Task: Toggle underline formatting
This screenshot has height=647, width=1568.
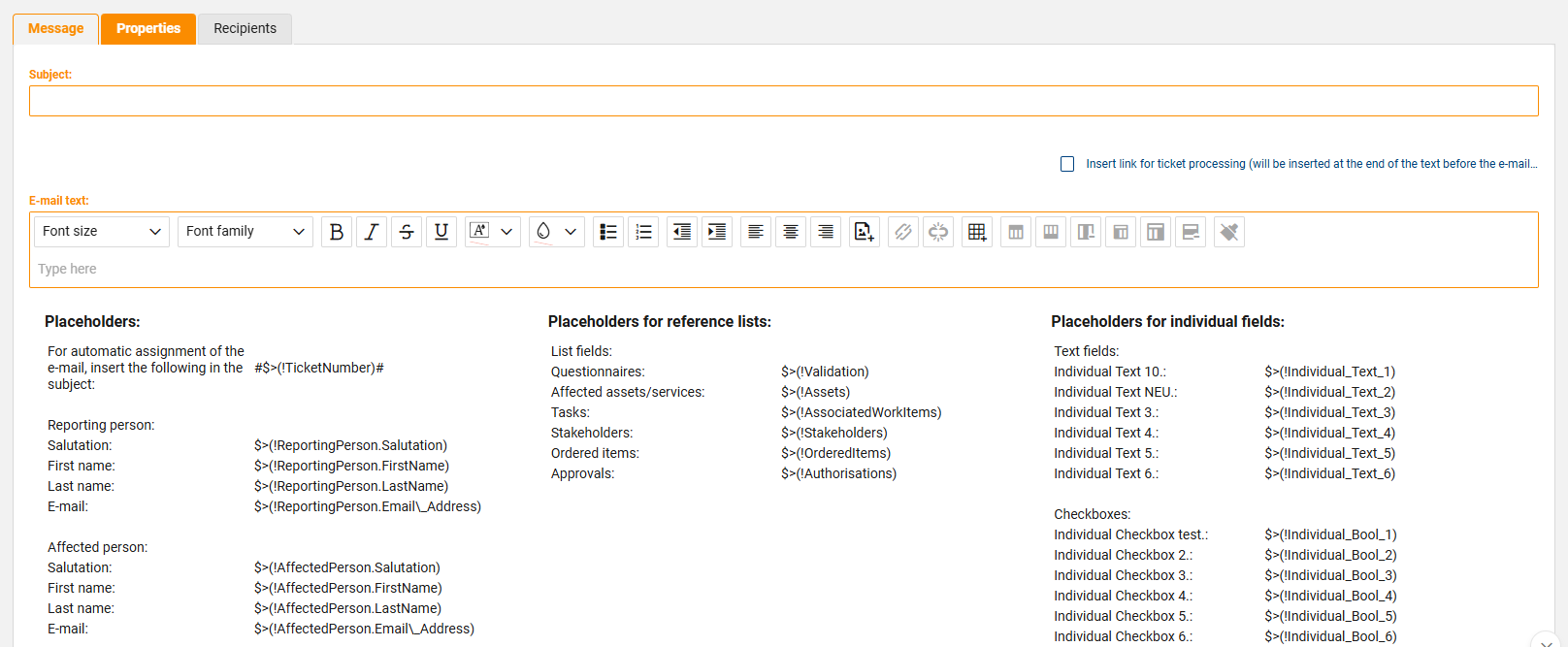Action: 441,232
